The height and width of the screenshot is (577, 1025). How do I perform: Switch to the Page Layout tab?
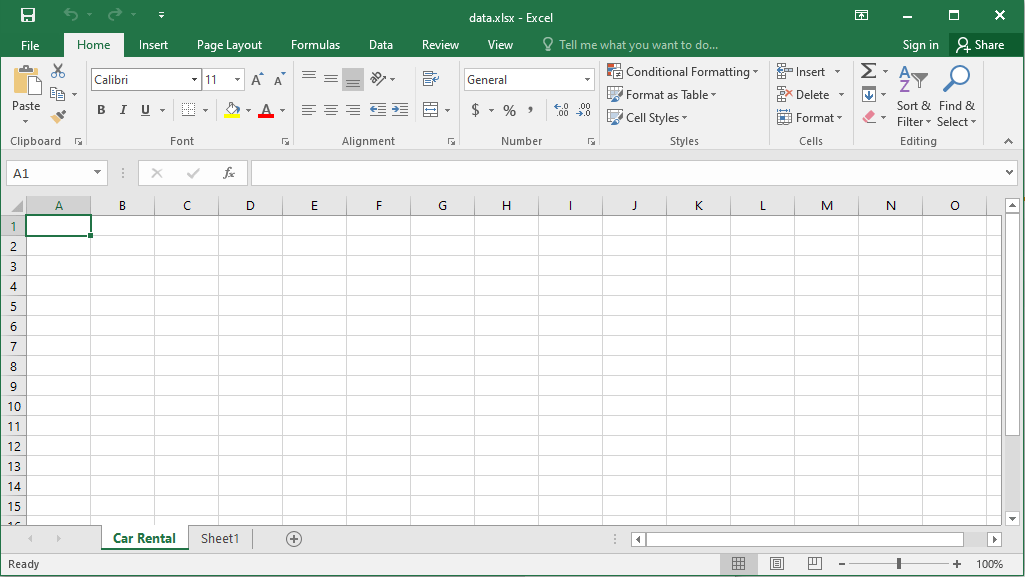(229, 45)
